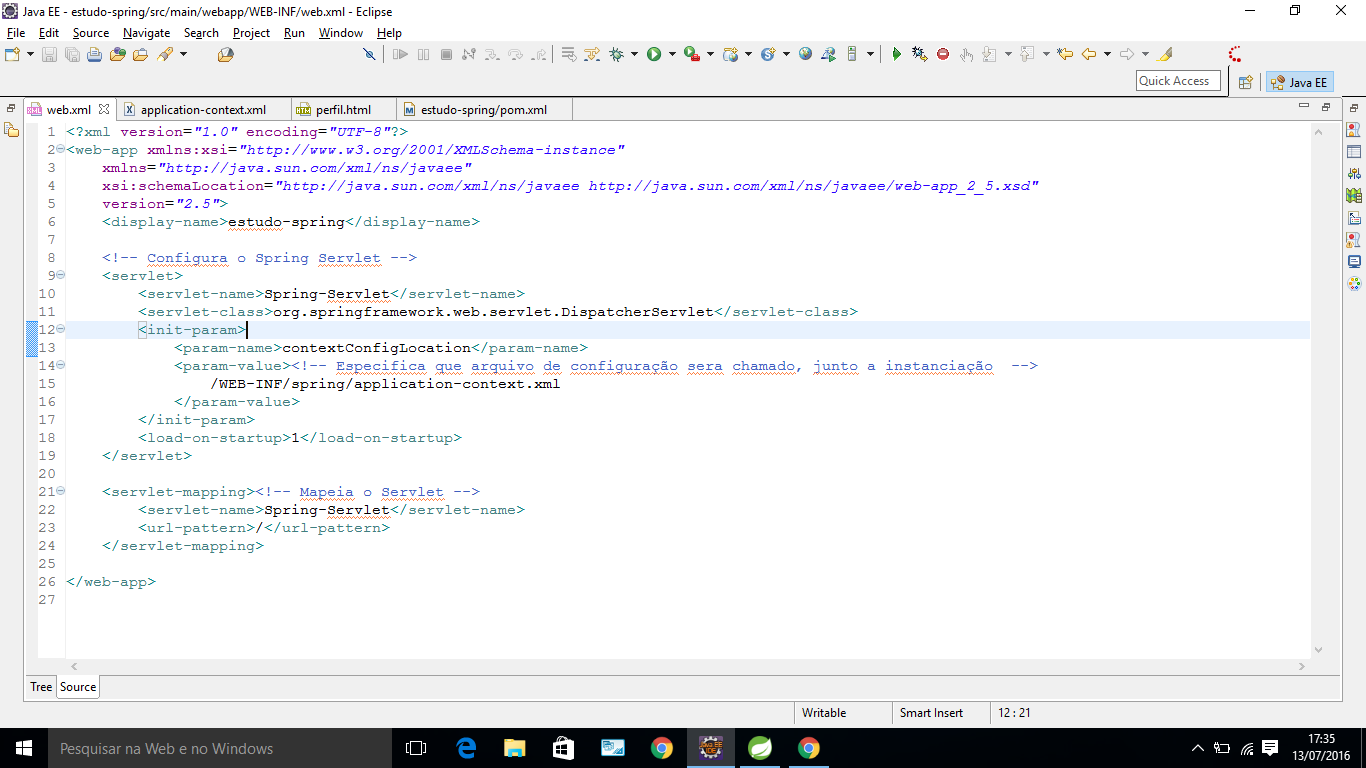Open the action center notification icon
Image resolution: width=1366 pixels, height=768 pixels.
tap(1270, 748)
